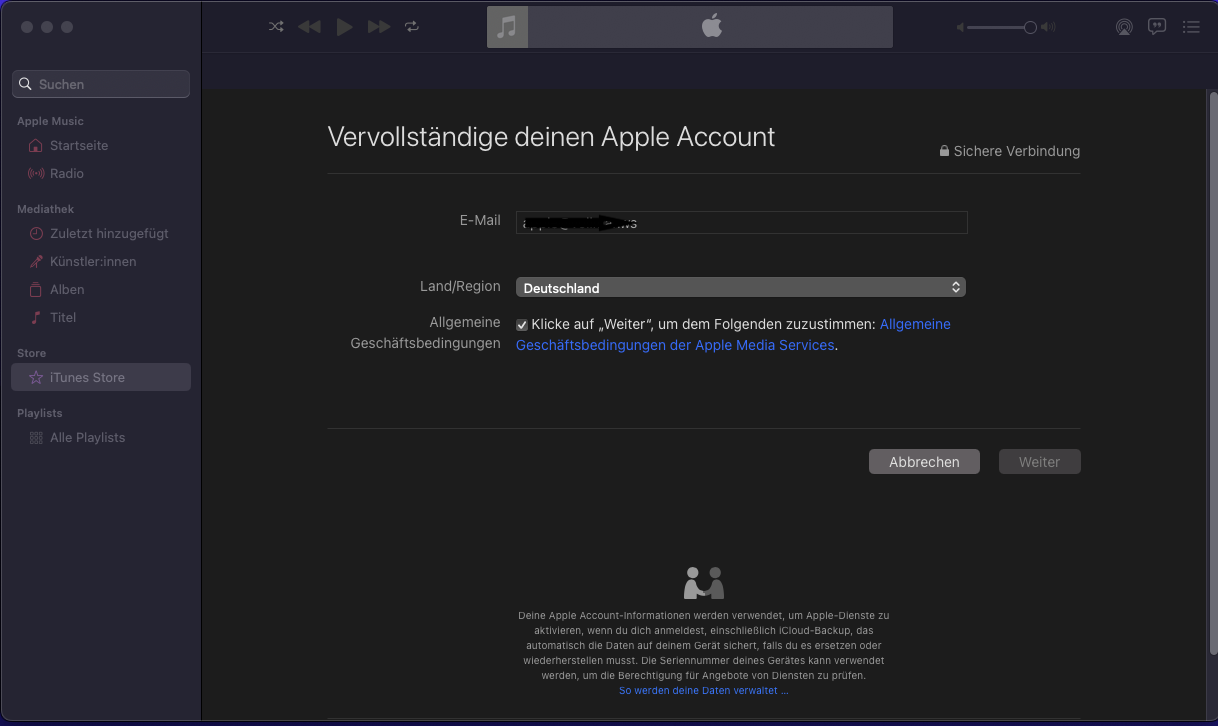1218x726 pixels.
Task: Toggle the terms agreement checkbox
Action: tap(522, 325)
